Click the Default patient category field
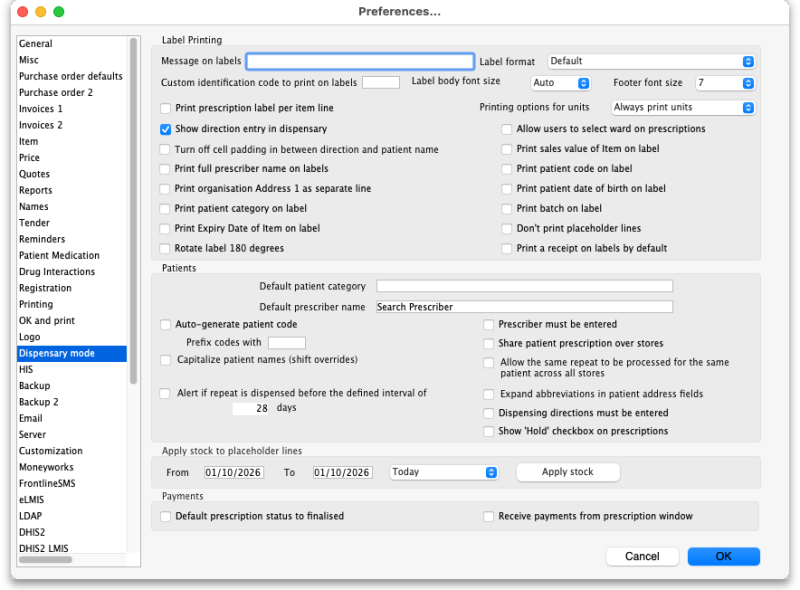The height and width of the screenshot is (590, 800). click(x=524, y=286)
